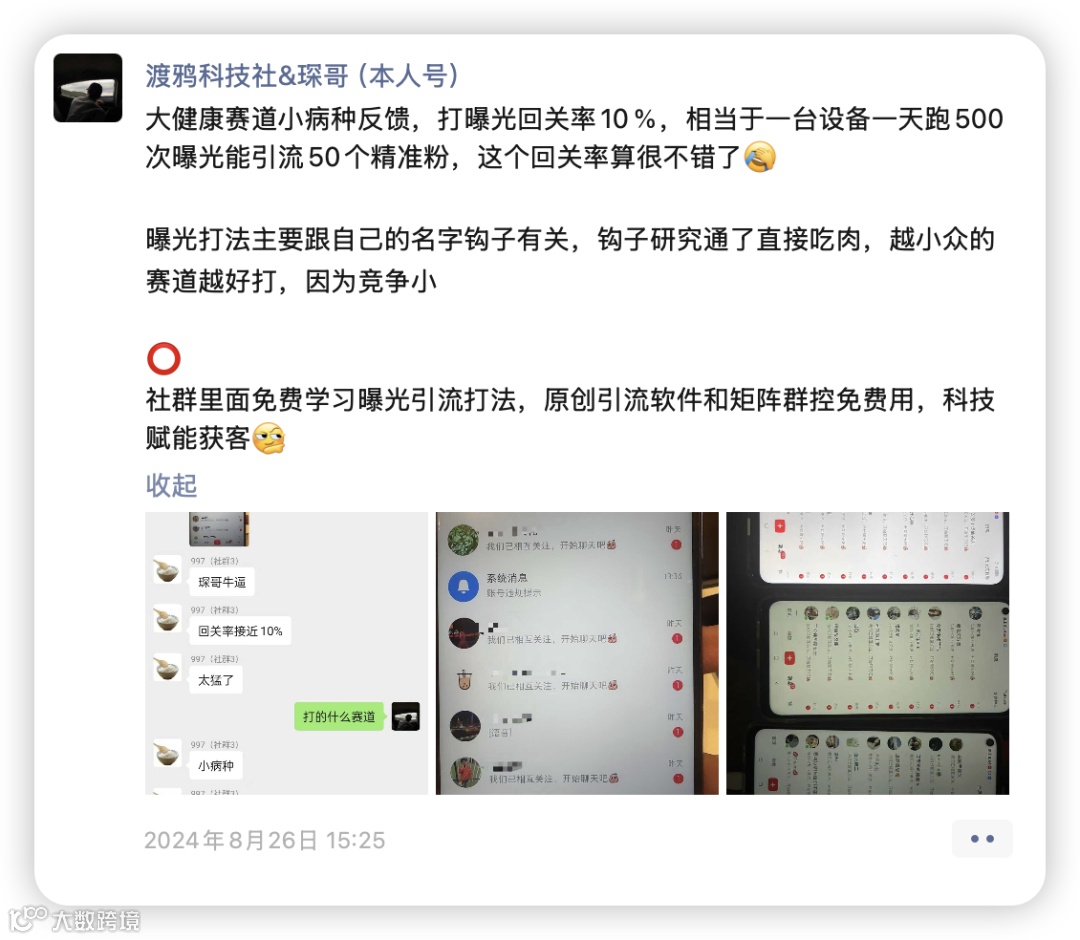This screenshot has width=1080, height=940.
Task: Click the blue bell 系统消息 icon
Action: click(464, 586)
